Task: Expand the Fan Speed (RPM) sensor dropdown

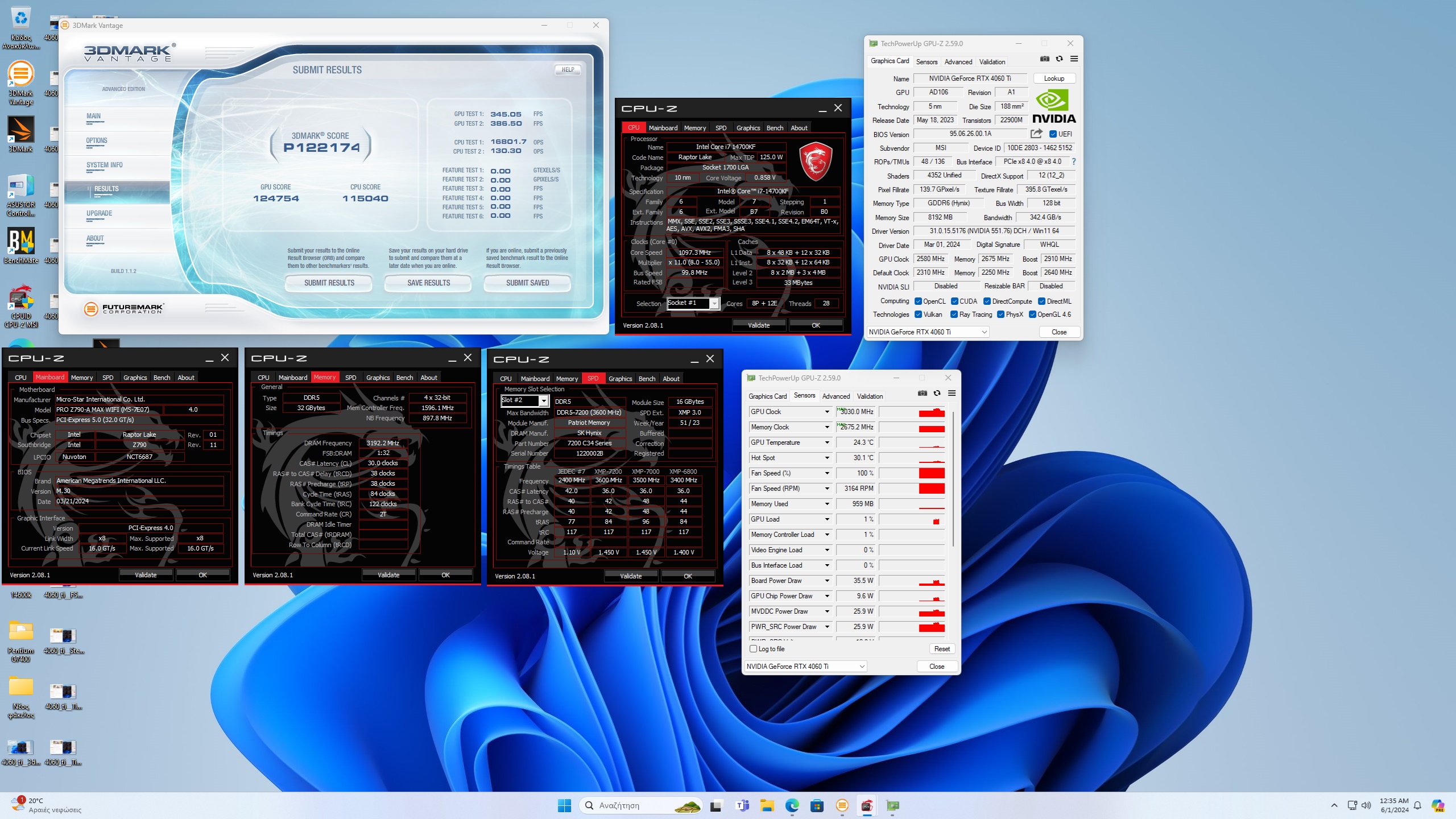Action: (x=827, y=489)
